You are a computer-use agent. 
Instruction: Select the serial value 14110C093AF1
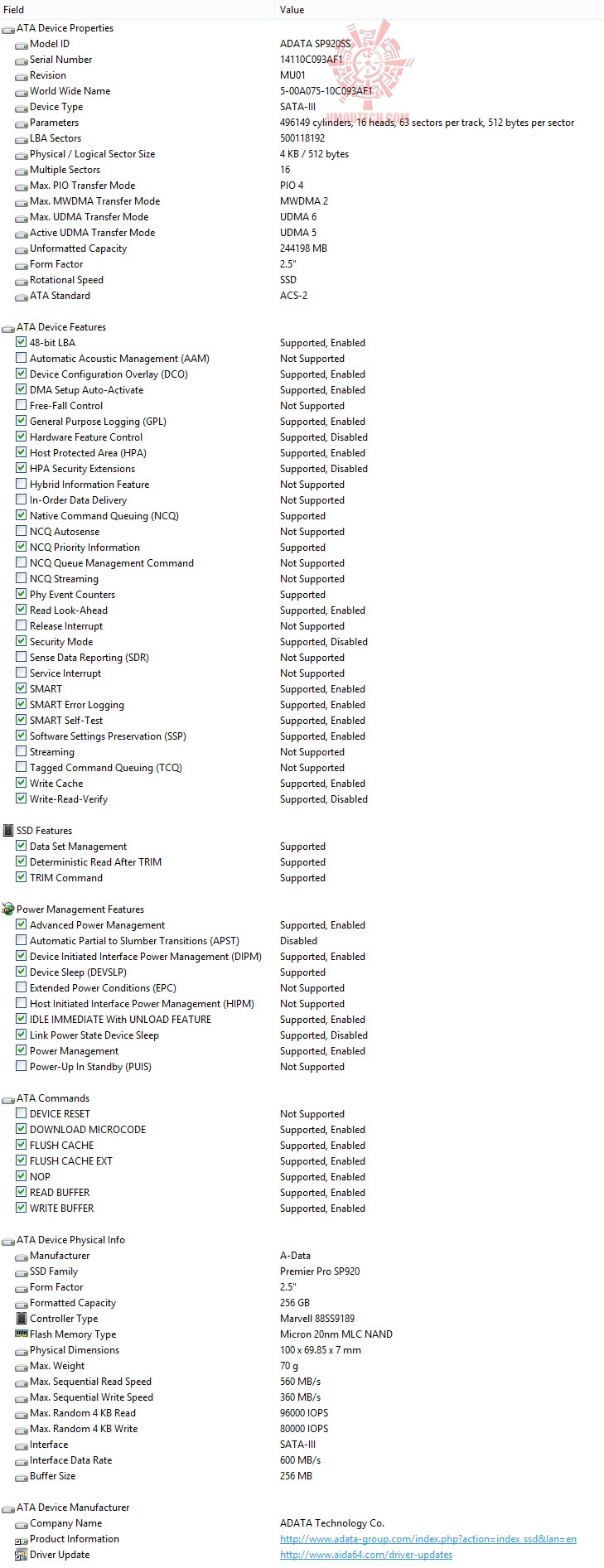(312, 60)
